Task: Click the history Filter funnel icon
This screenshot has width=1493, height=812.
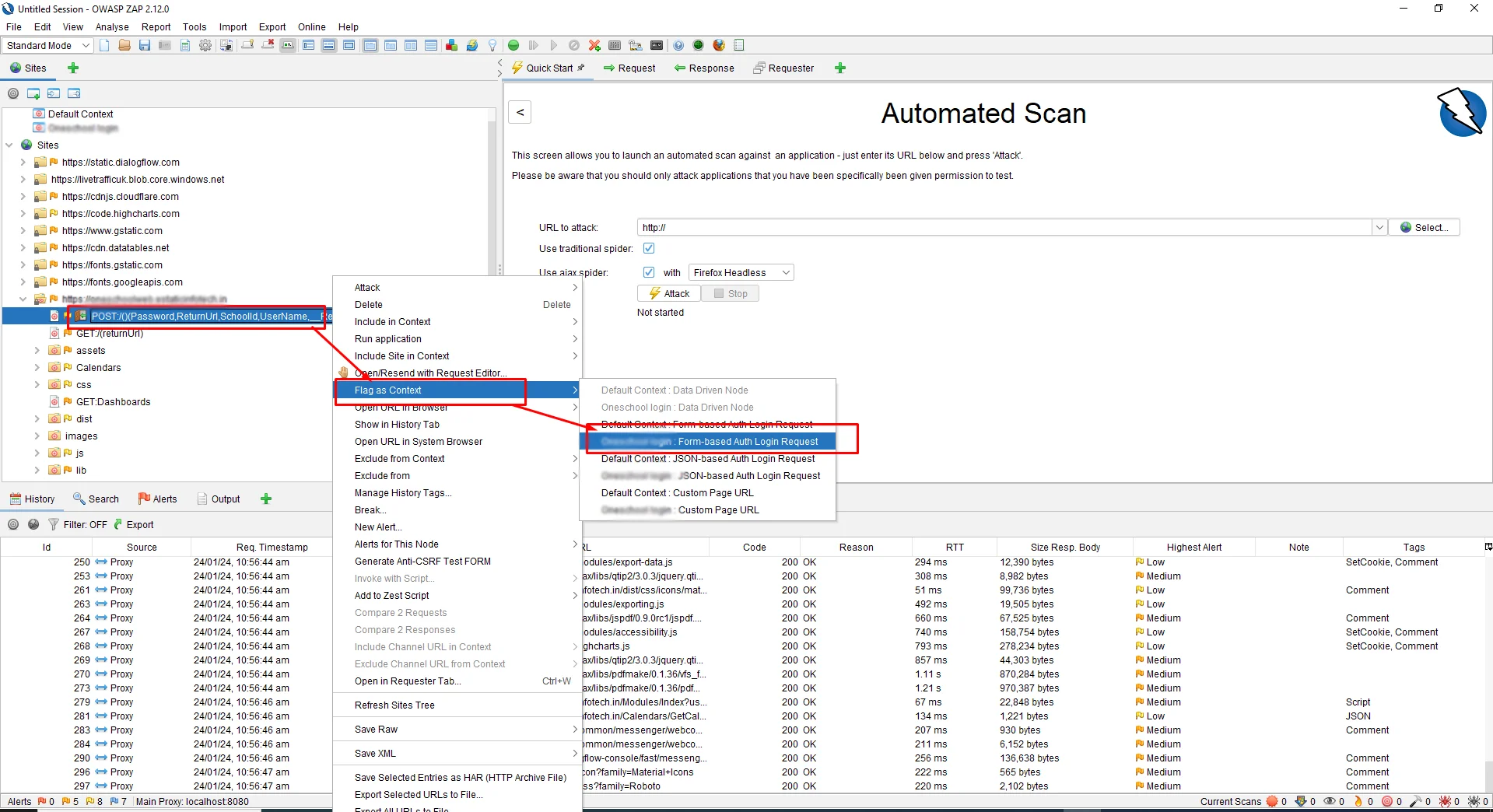Action: coord(54,524)
